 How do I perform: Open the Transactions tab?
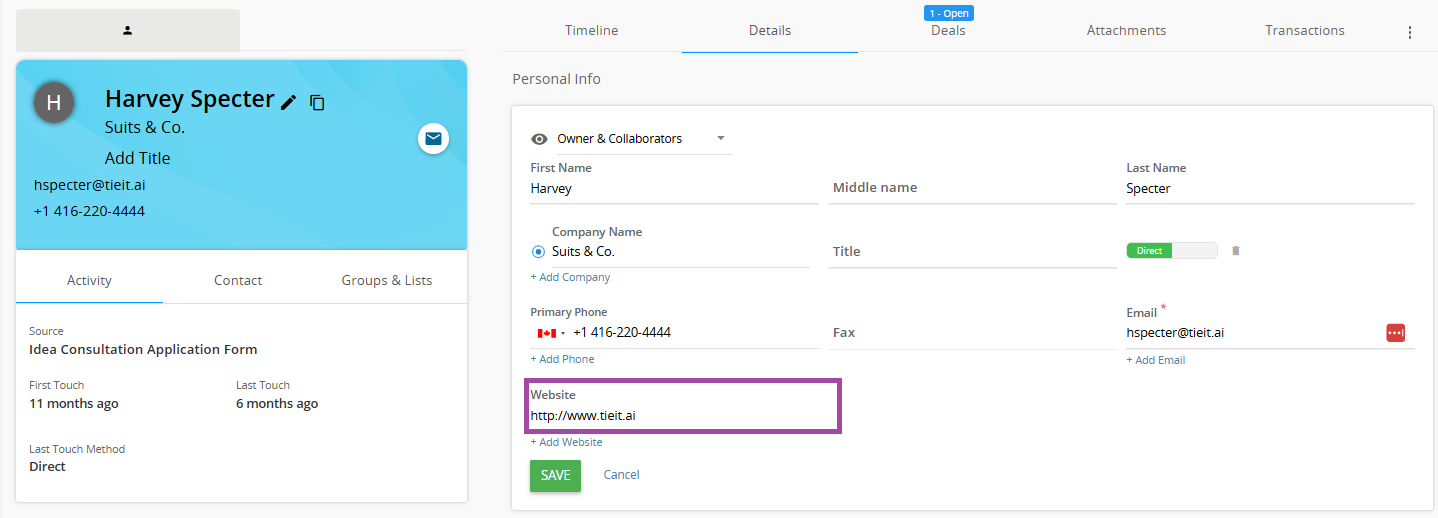tap(1305, 30)
